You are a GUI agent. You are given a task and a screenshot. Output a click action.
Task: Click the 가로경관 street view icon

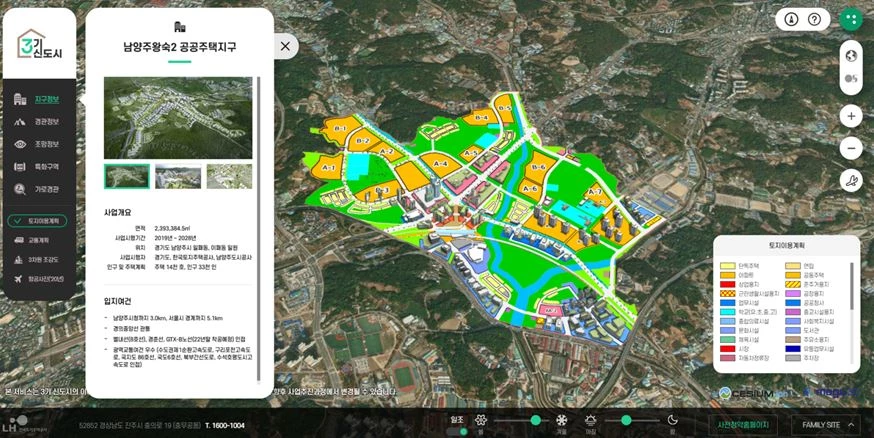click(22, 189)
